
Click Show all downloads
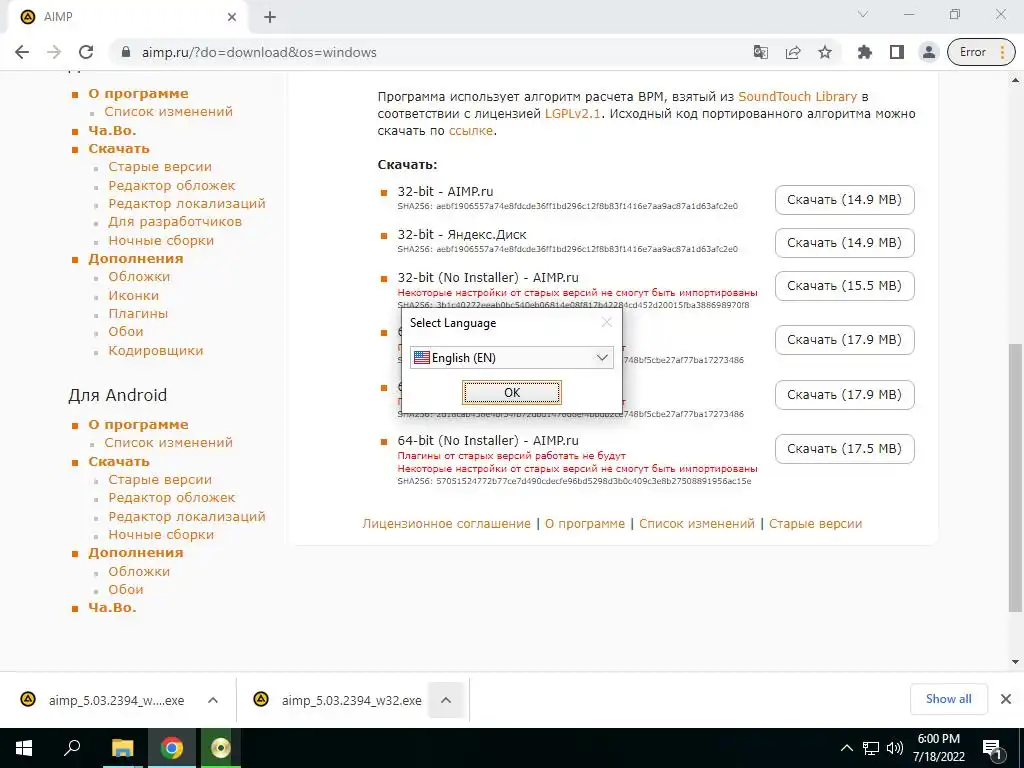pyautogui.click(x=948, y=699)
